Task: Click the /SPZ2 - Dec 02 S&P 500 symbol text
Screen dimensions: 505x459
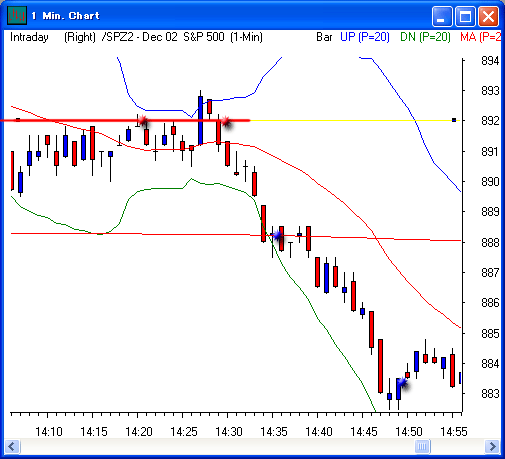Action: [163, 37]
